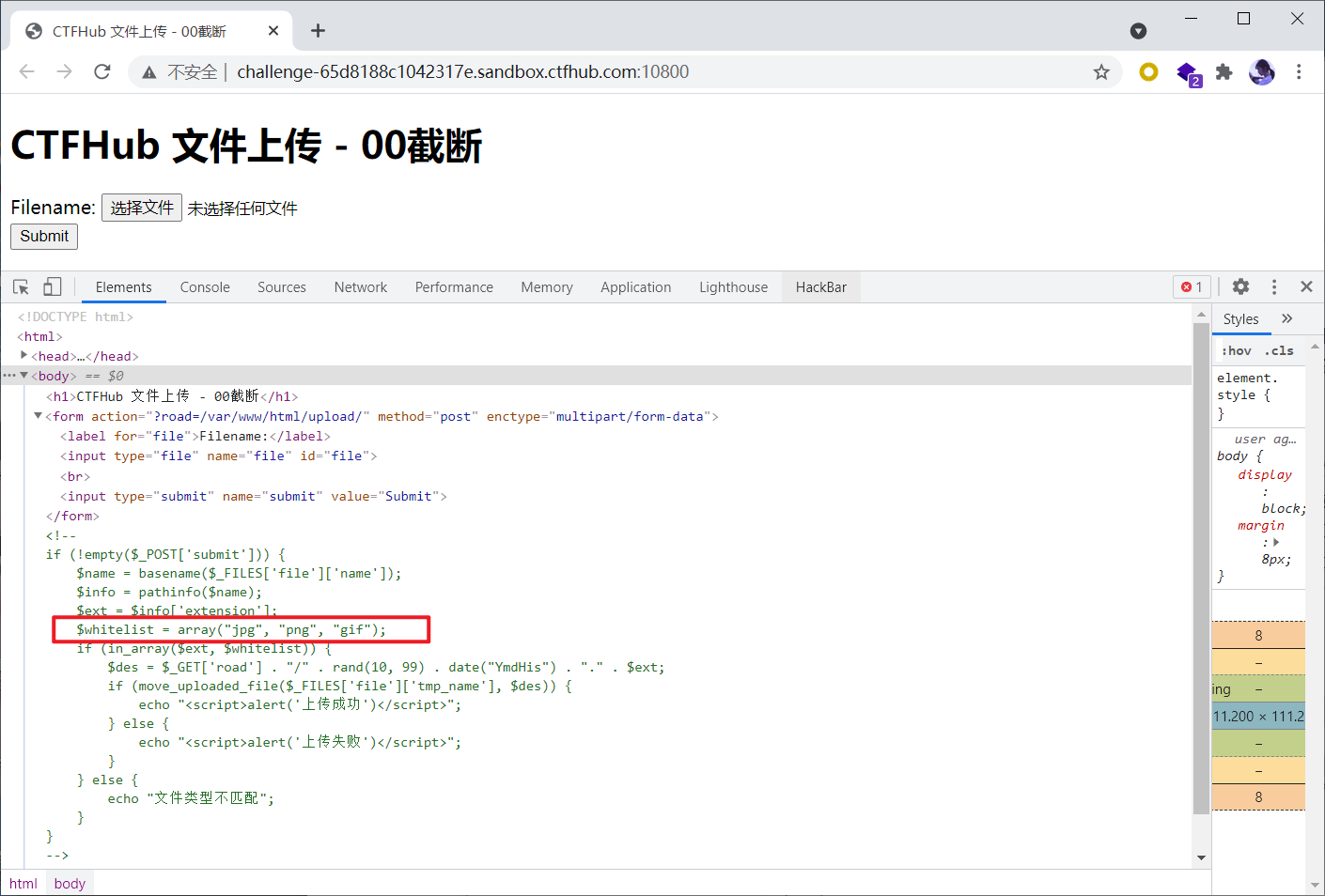Open the Memory tab
This screenshot has width=1325, height=896.
547,287
